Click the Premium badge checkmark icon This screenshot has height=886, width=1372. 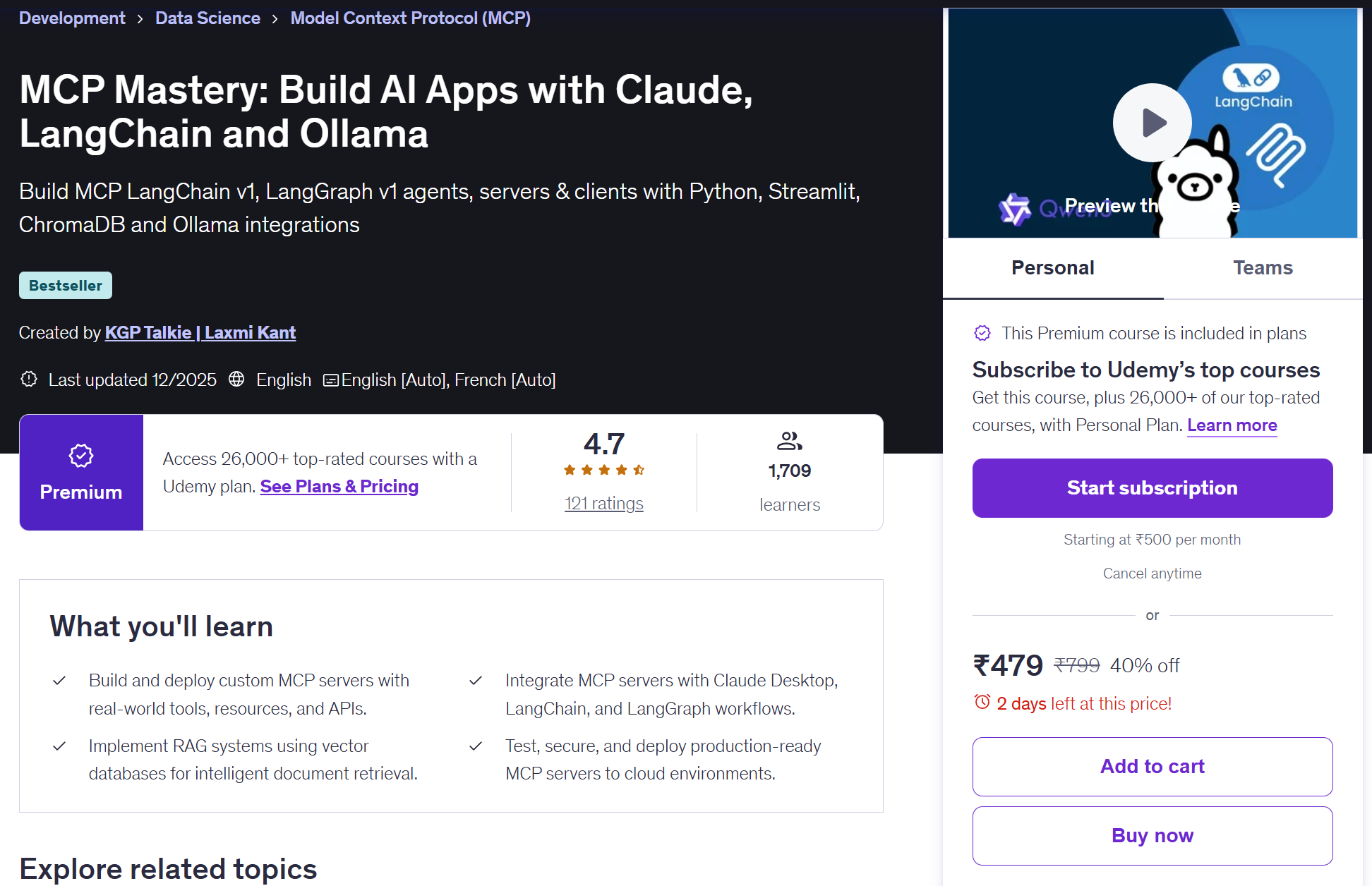click(x=81, y=456)
